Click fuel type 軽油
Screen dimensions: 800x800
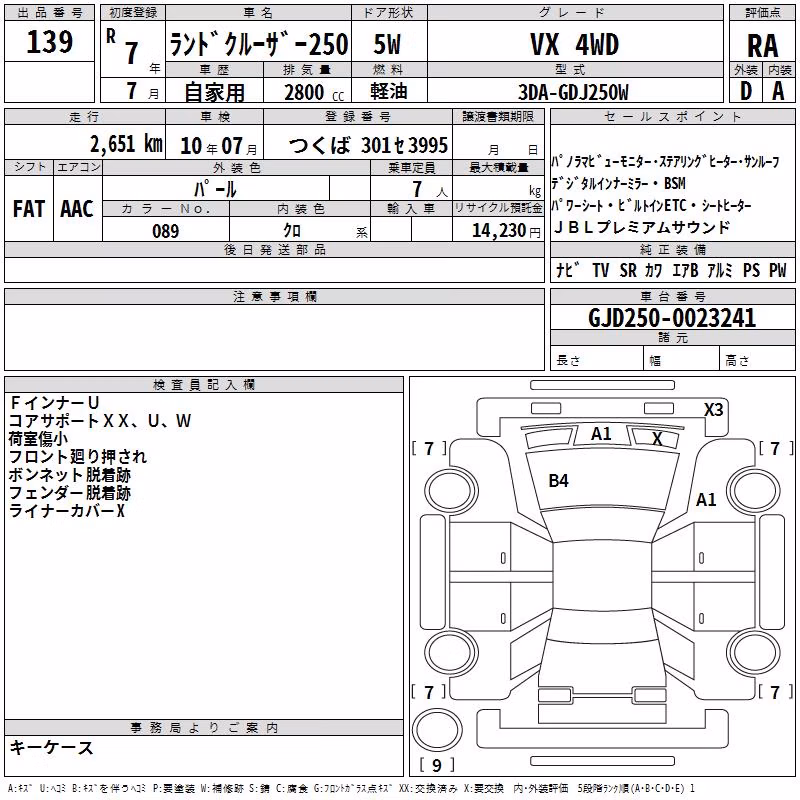[389, 91]
